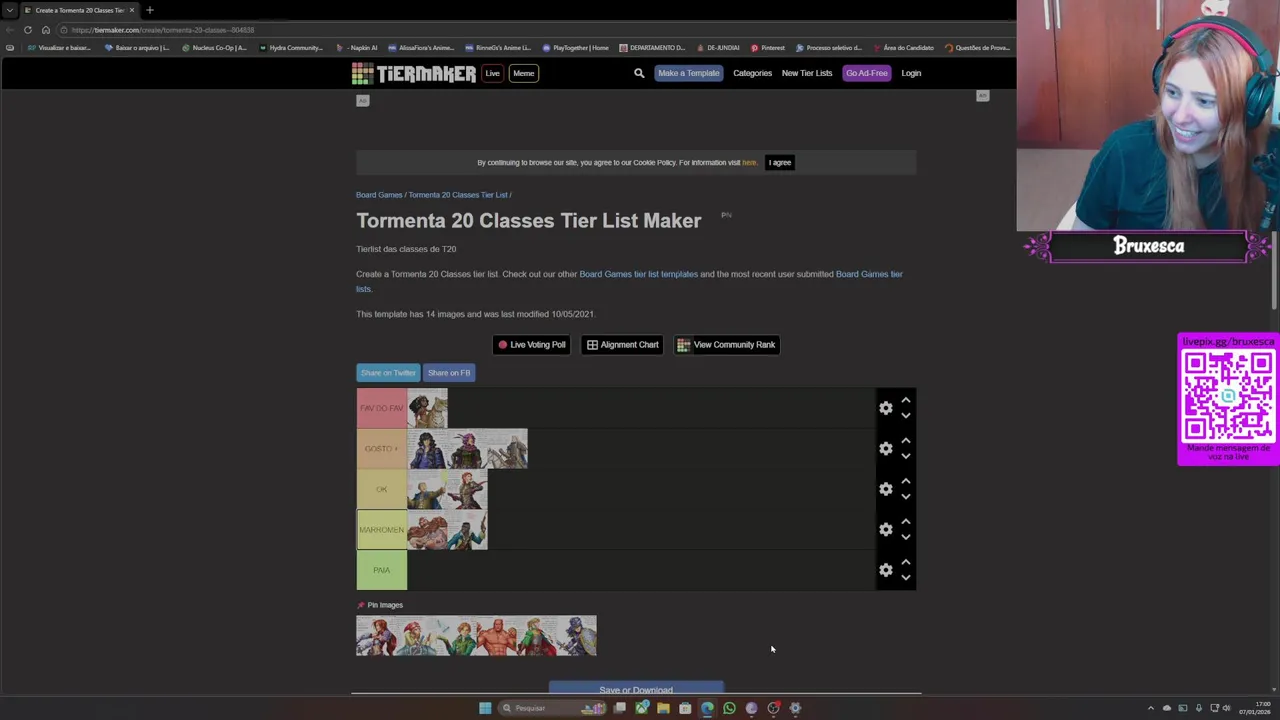Select the PAIA green tier label
The height and width of the screenshot is (720, 1280).
click(382, 570)
